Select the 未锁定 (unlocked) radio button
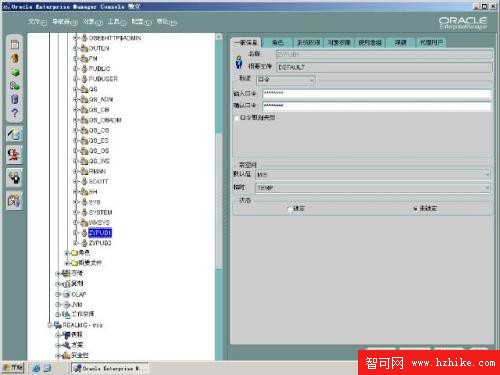The image size is (500, 375). pos(415,209)
